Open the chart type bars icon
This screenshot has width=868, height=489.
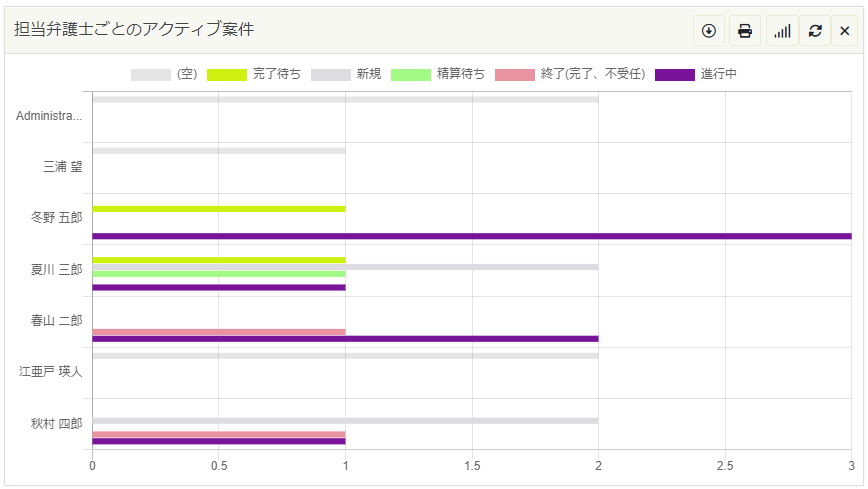pos(782,31)
